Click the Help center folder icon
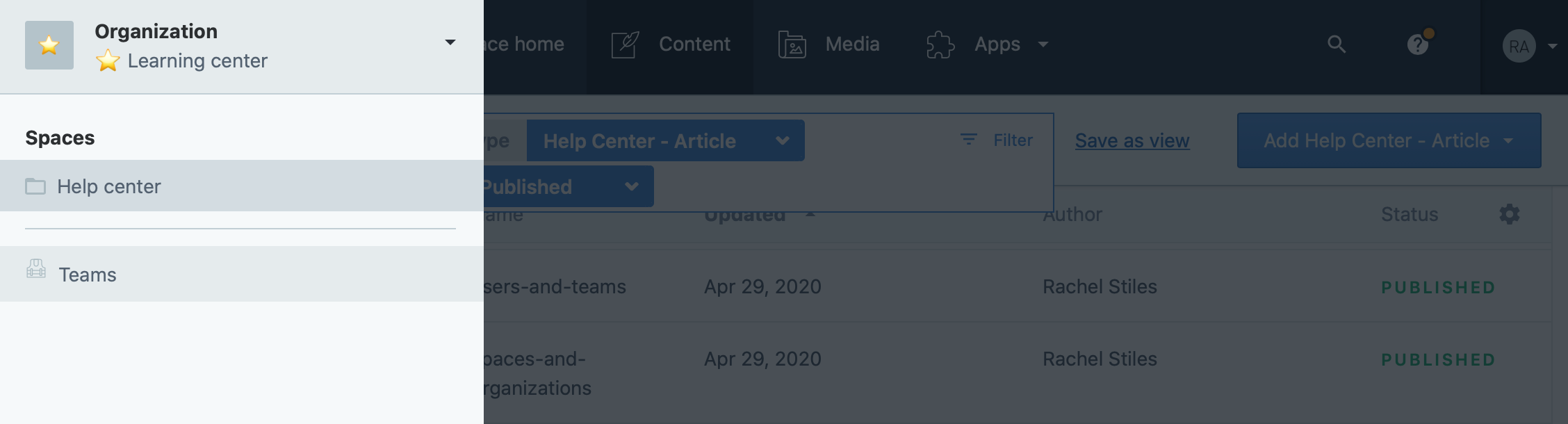Viewport: 1568px width, 424px height. 35,186
